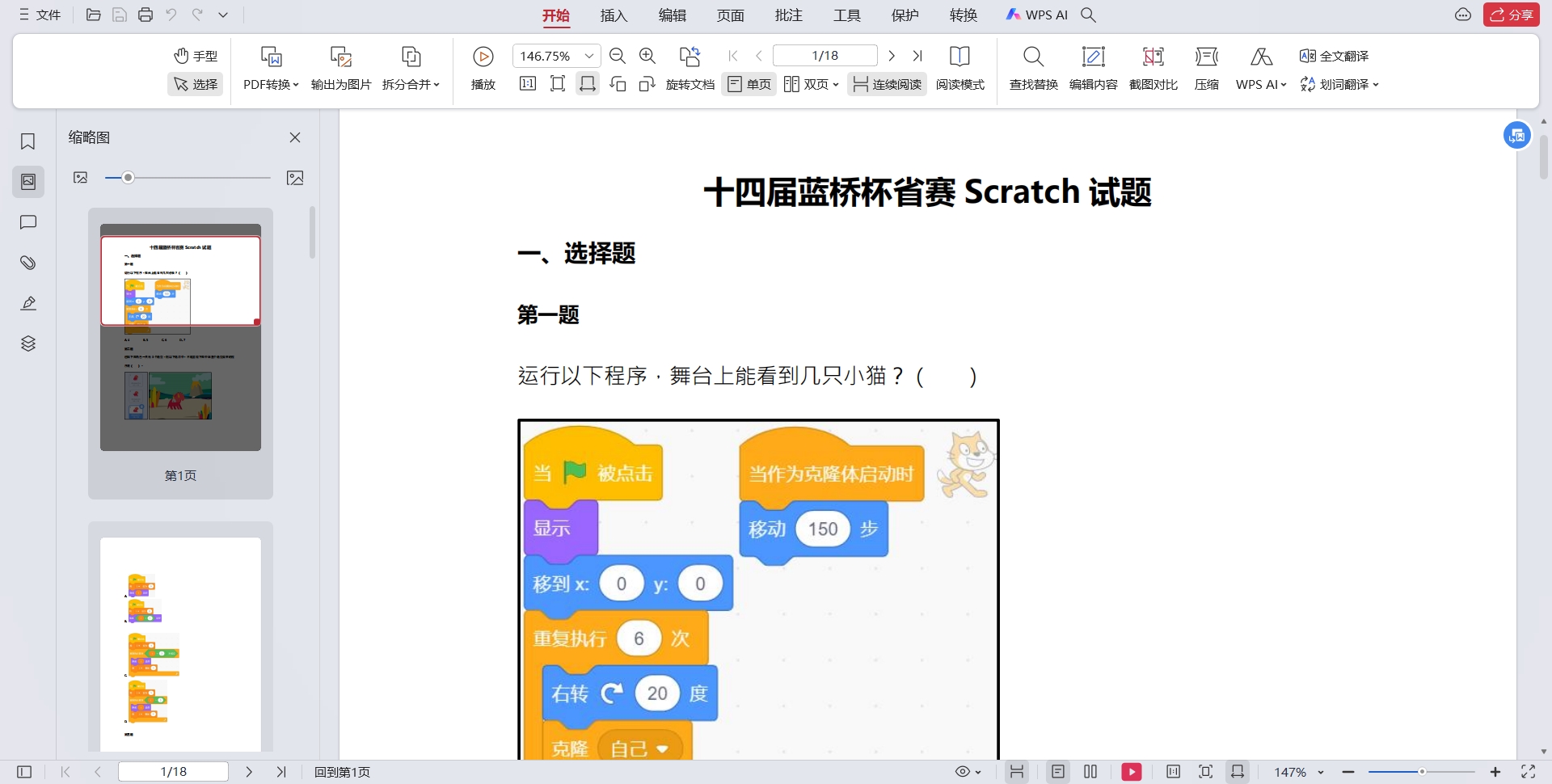
Task: Click 回到第1页 in status bar
Action: [343, 772]
